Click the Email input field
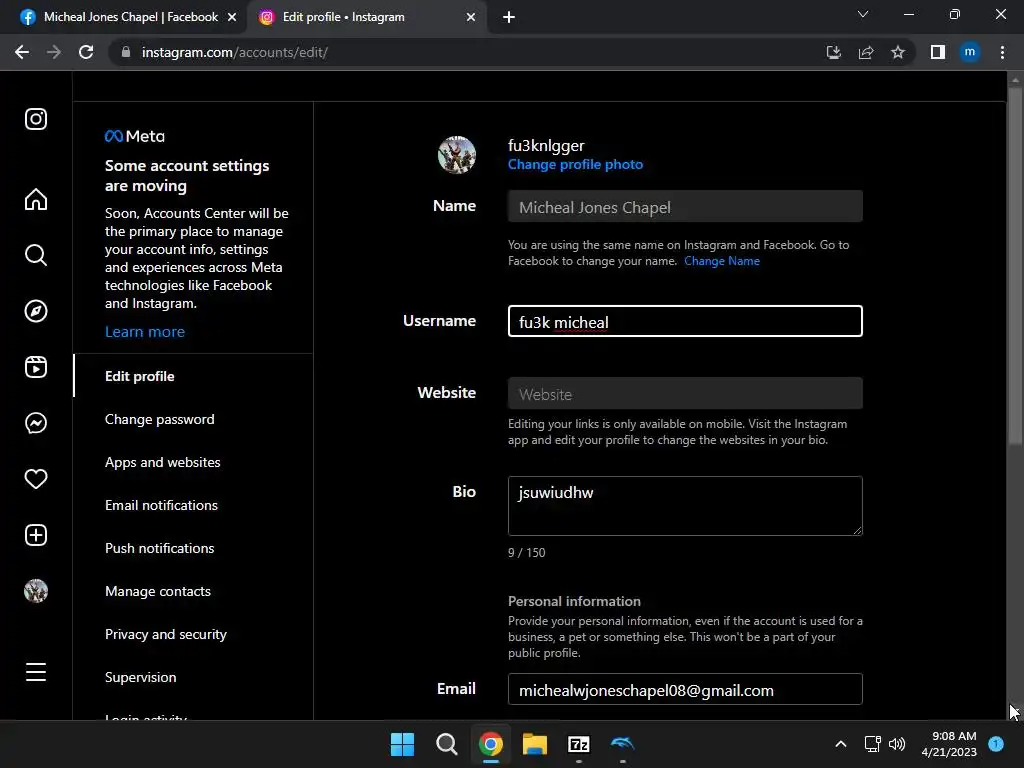Screen dimensions: 1024x768 [685, 690]
